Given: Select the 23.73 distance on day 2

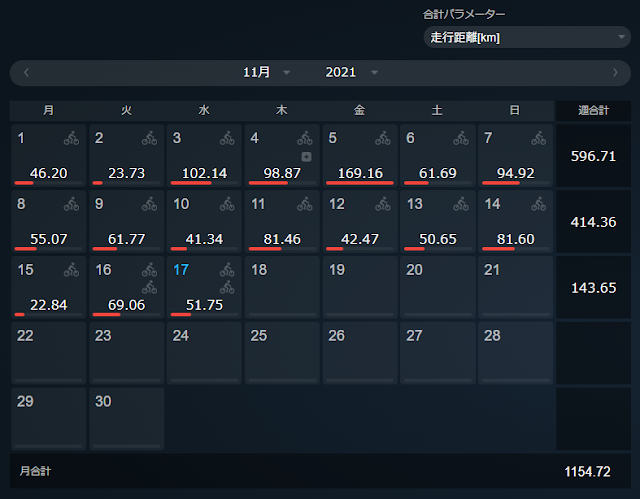Looking at the screenshot, I should pos(127,173).
